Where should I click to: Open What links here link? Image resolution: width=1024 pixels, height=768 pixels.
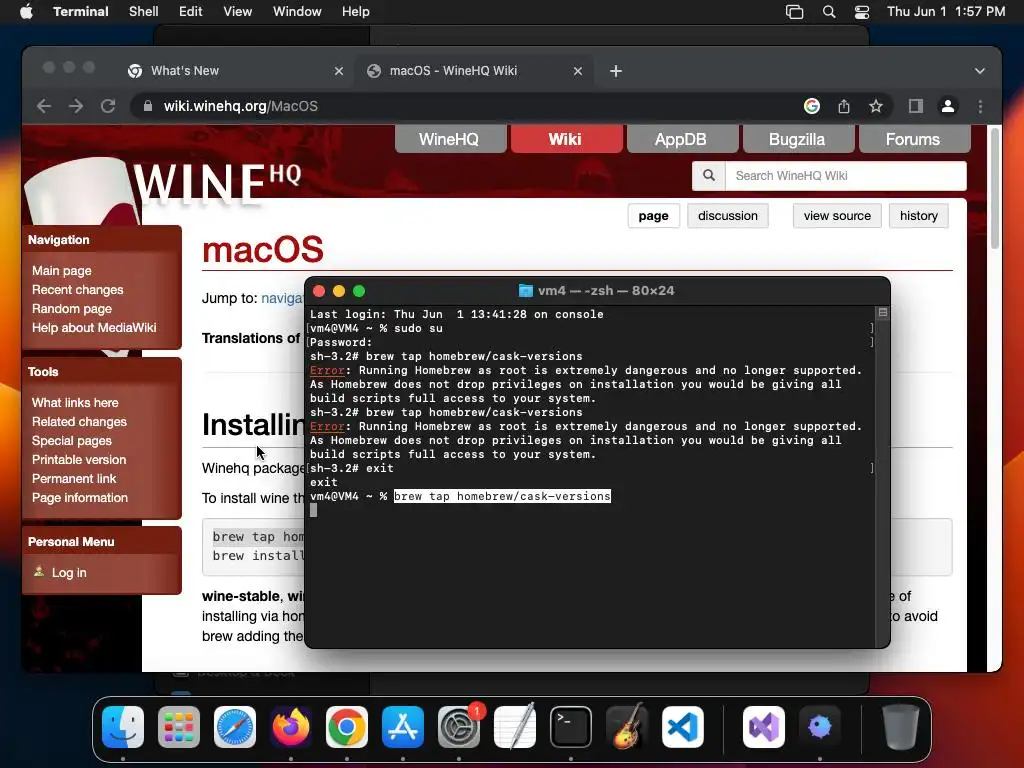(75, 402)
